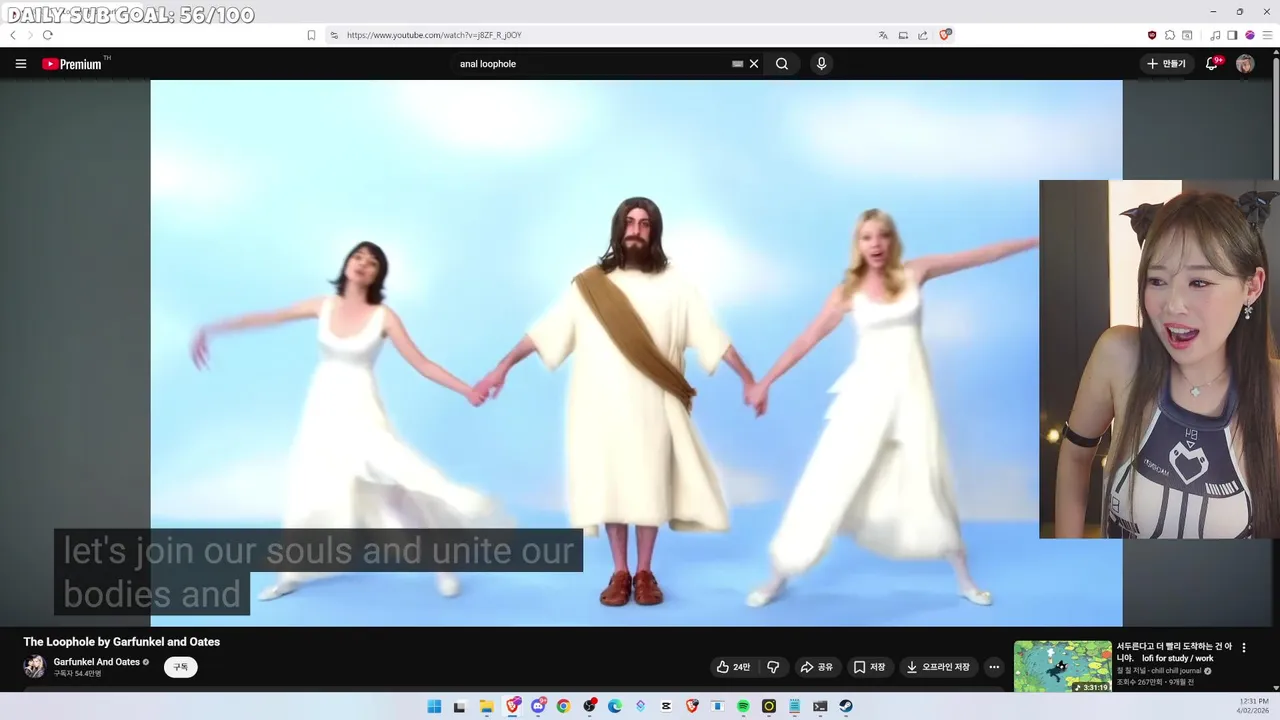Clear the search query with X
1280x720 pixels.
(x=754, y=64)
